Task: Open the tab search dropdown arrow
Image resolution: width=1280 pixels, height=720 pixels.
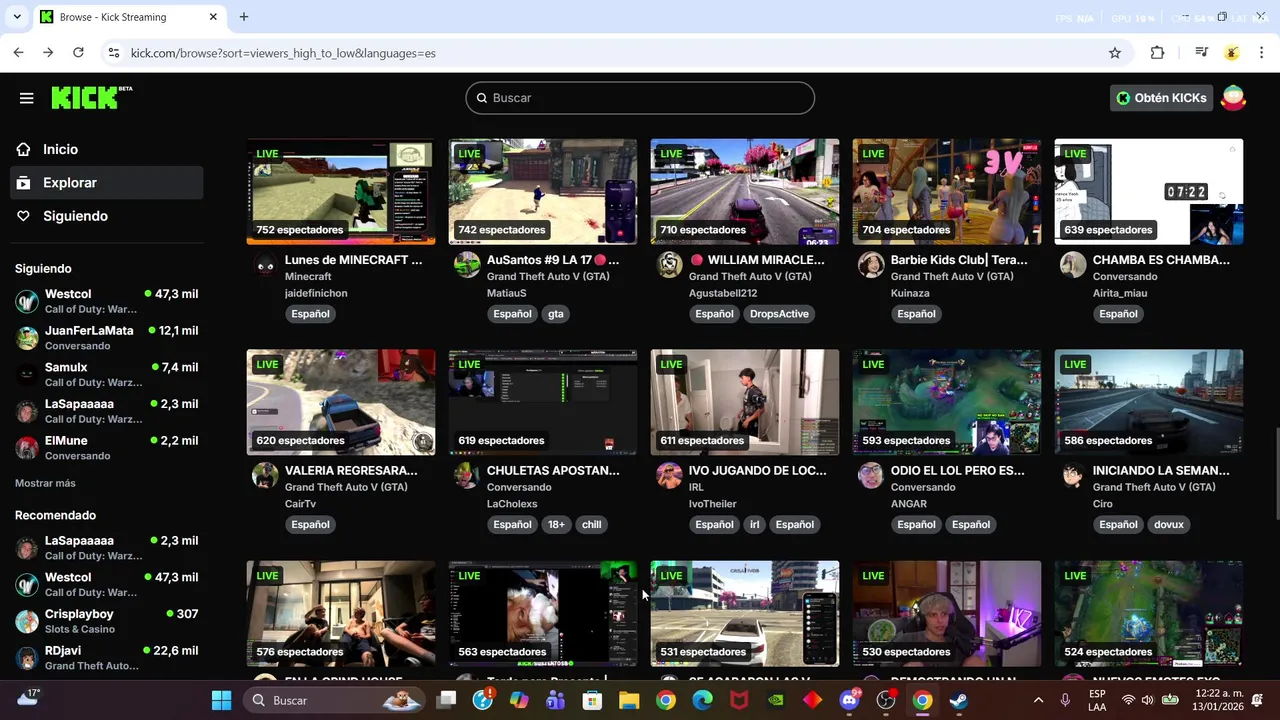Action: 16,17
